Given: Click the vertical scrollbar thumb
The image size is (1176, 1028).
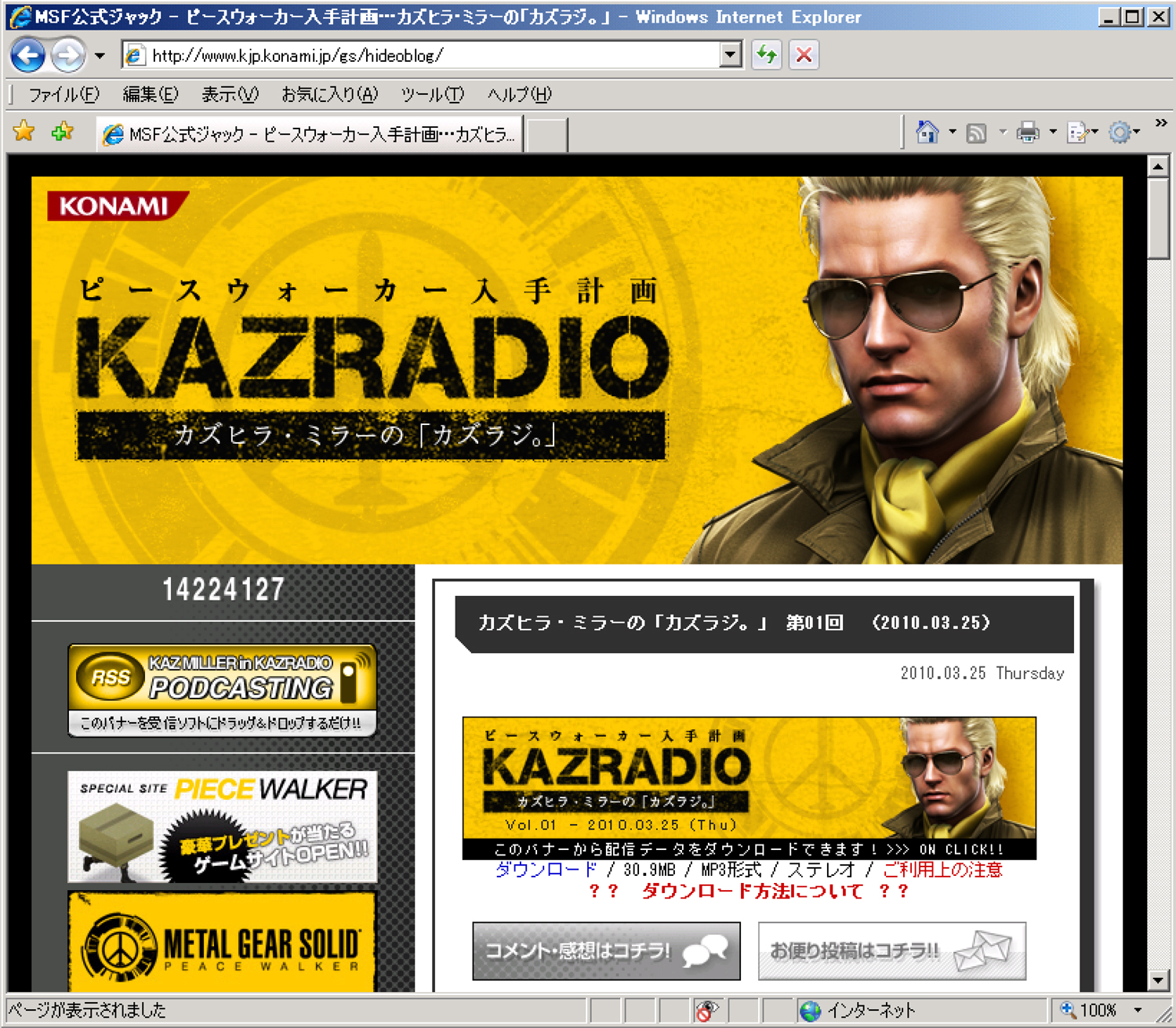Looking at the screenshot, I should click(1158, 217).
